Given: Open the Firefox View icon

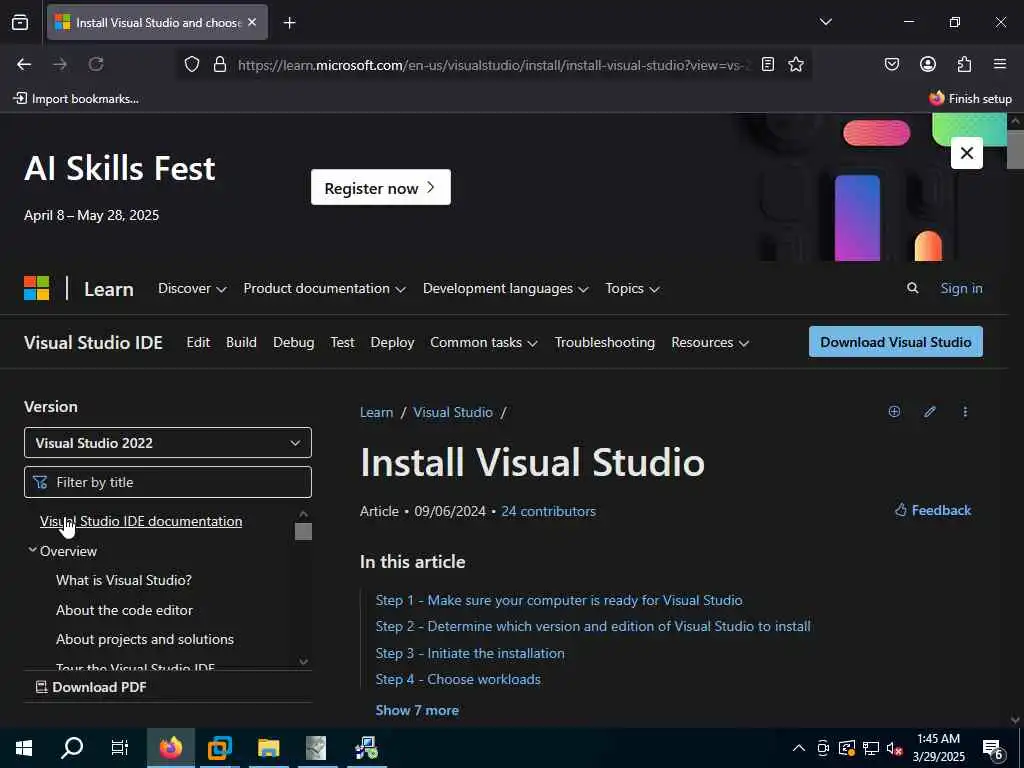Looking at the screenshot, I should pyautogui.click(x=20, y=22).
